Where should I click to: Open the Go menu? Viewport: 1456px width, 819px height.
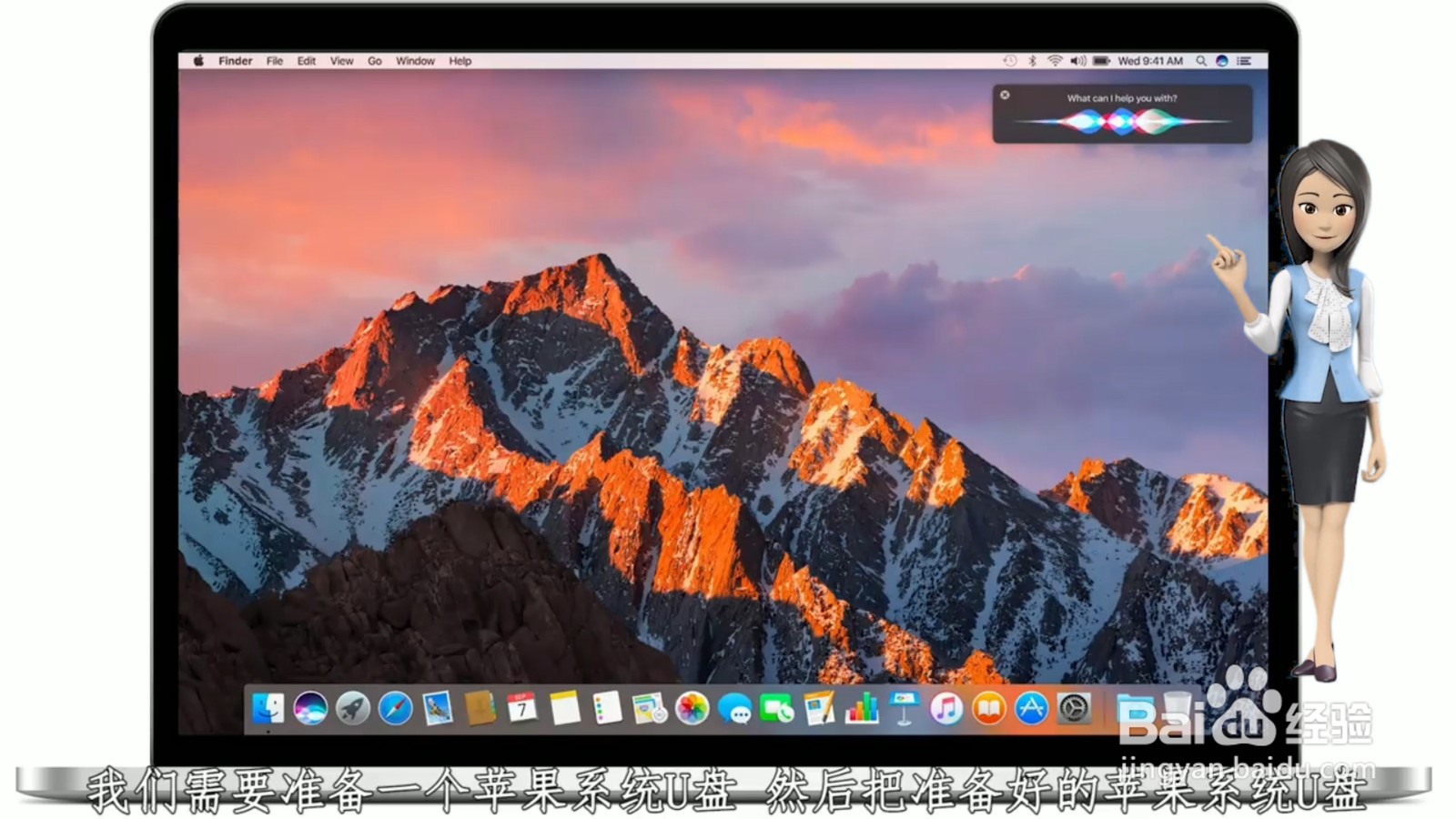375,61
